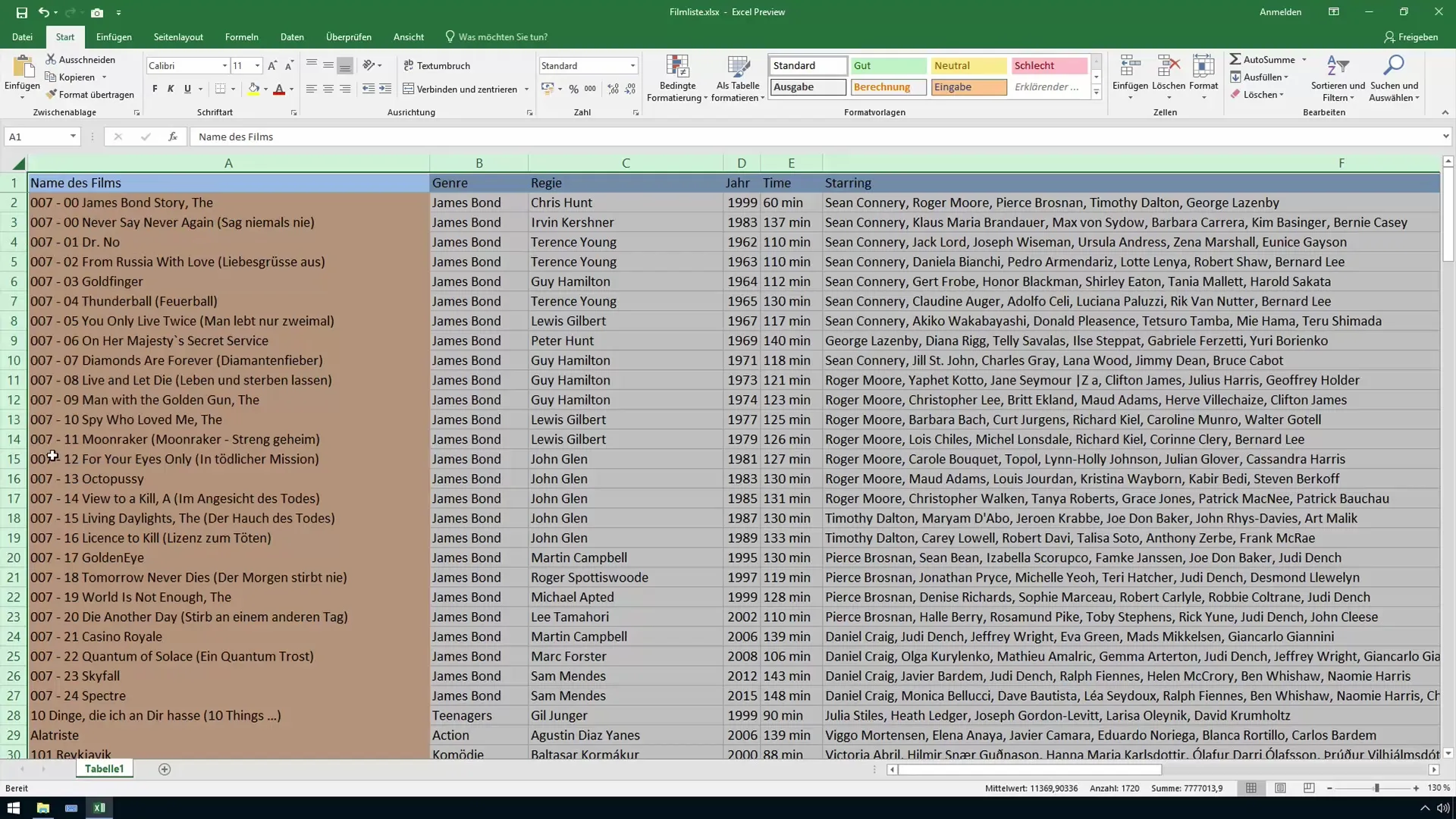The image size is (1456, 819).
Task: Apply the red font color
Action: (x=279, y=89)
